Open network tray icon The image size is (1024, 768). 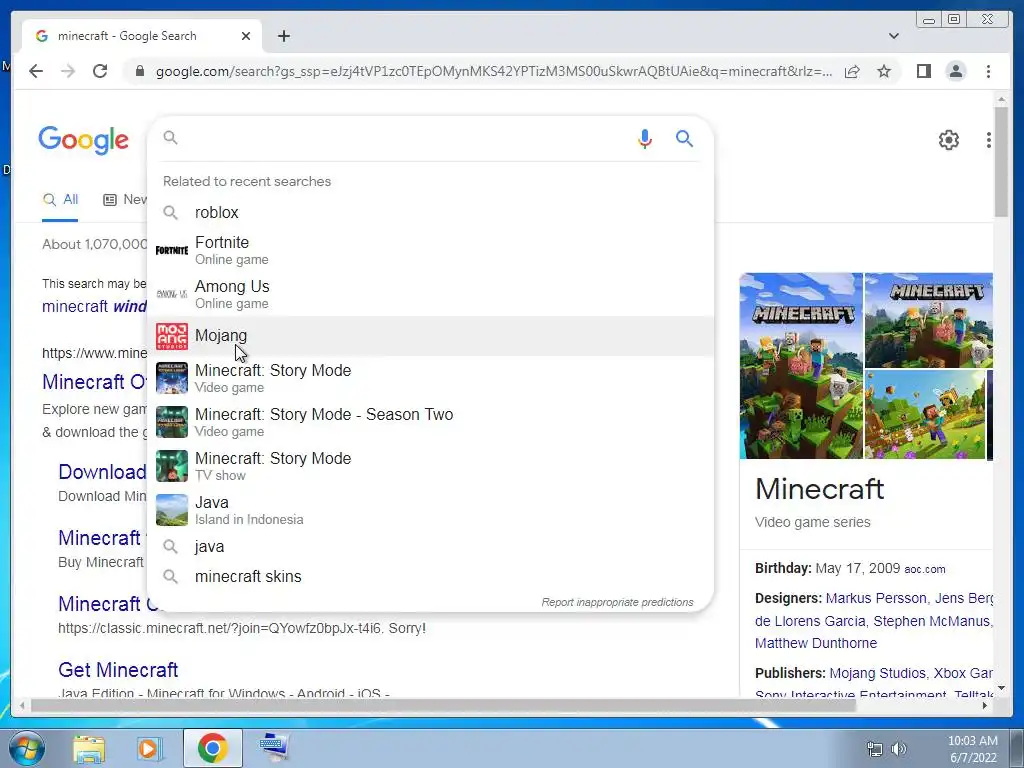tap(874, 749)
